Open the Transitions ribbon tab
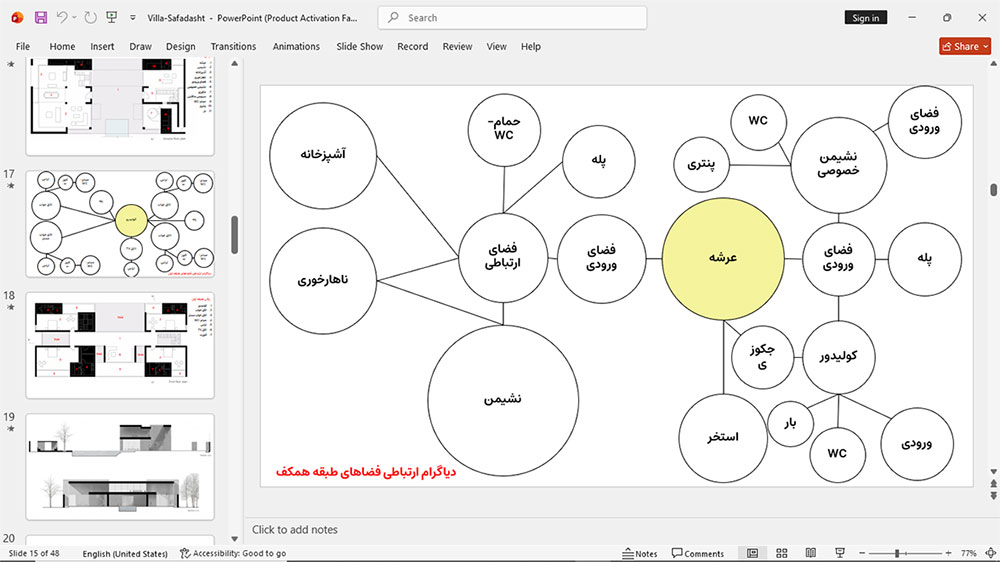The image size is (1000, 562). point(233,47)
